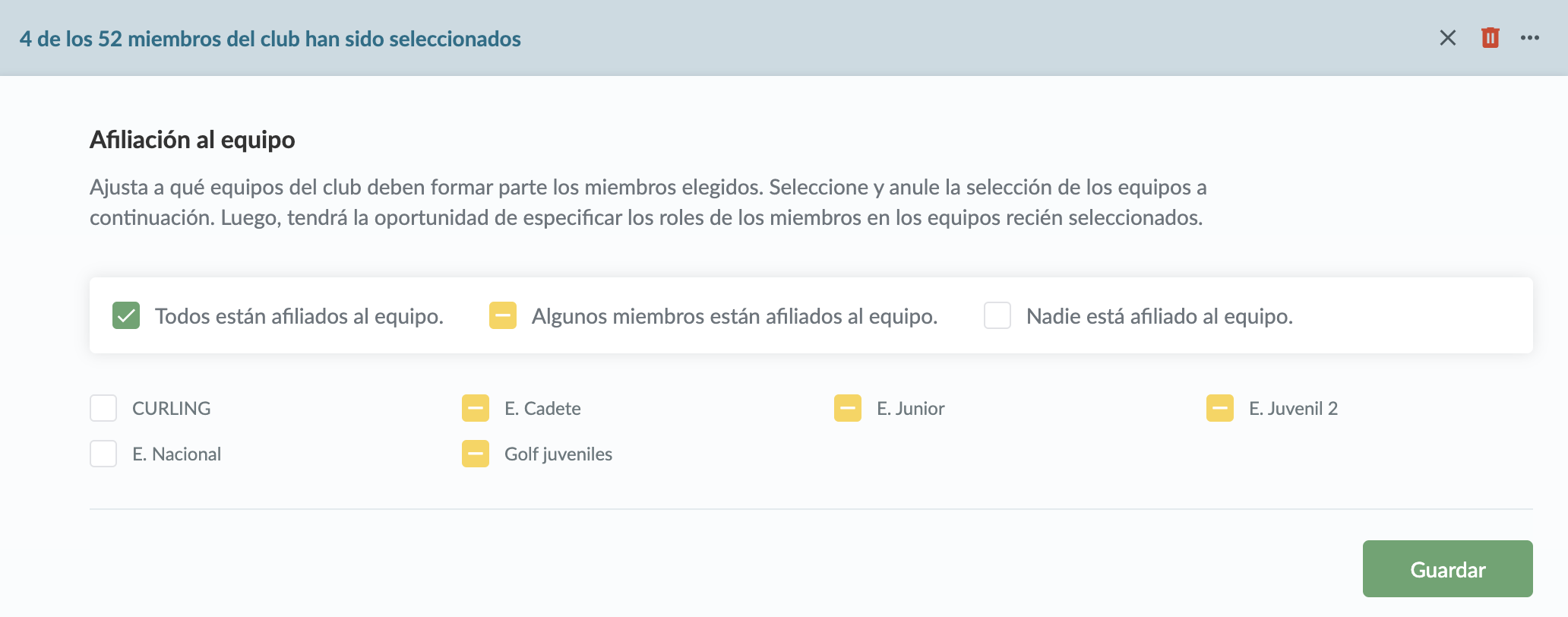Check the CURLING team checkbox

(103, 408)
